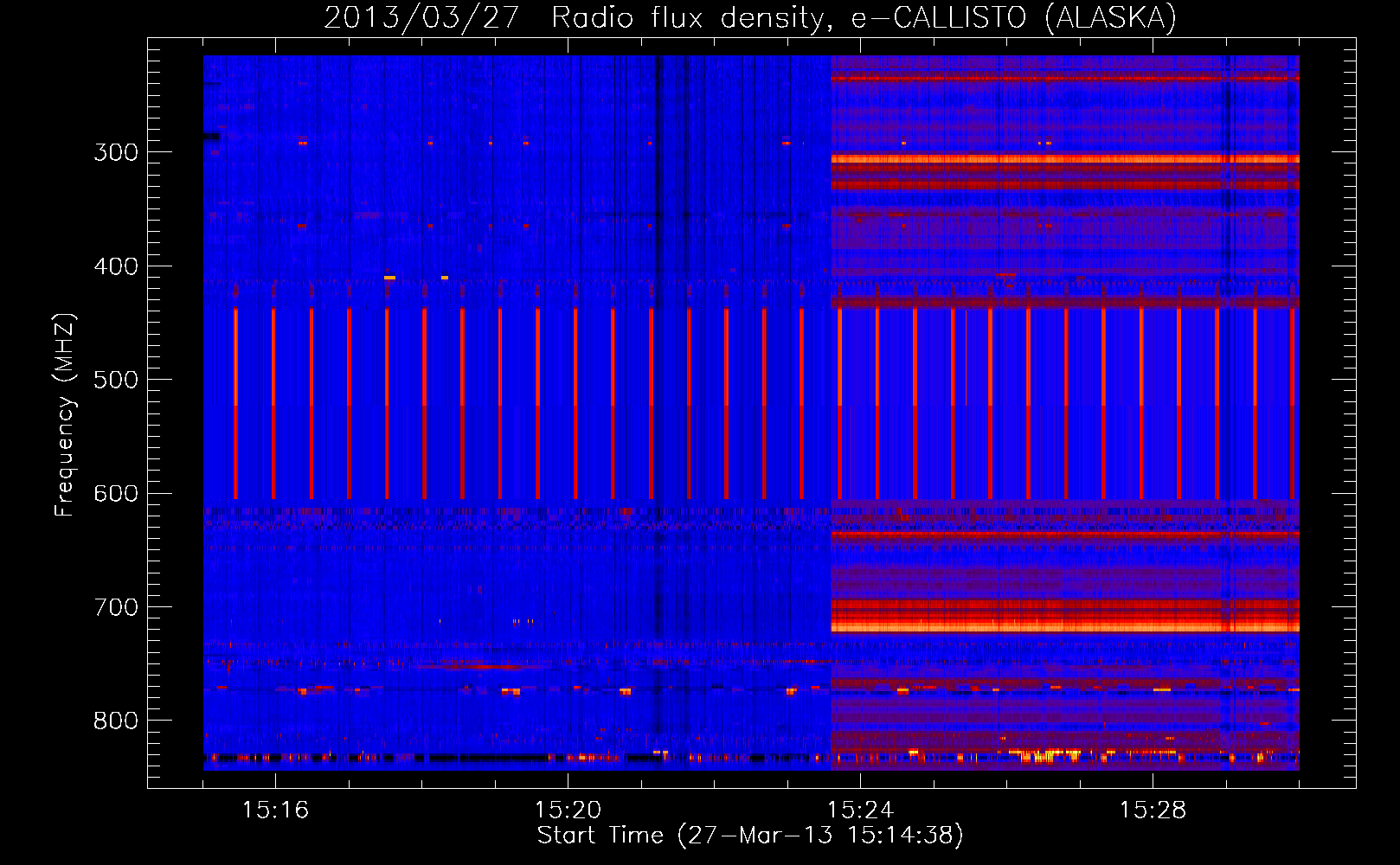Click the 15:16 time tick label
The height and width of the screenshot is (865, 1400).
[275, 811]
